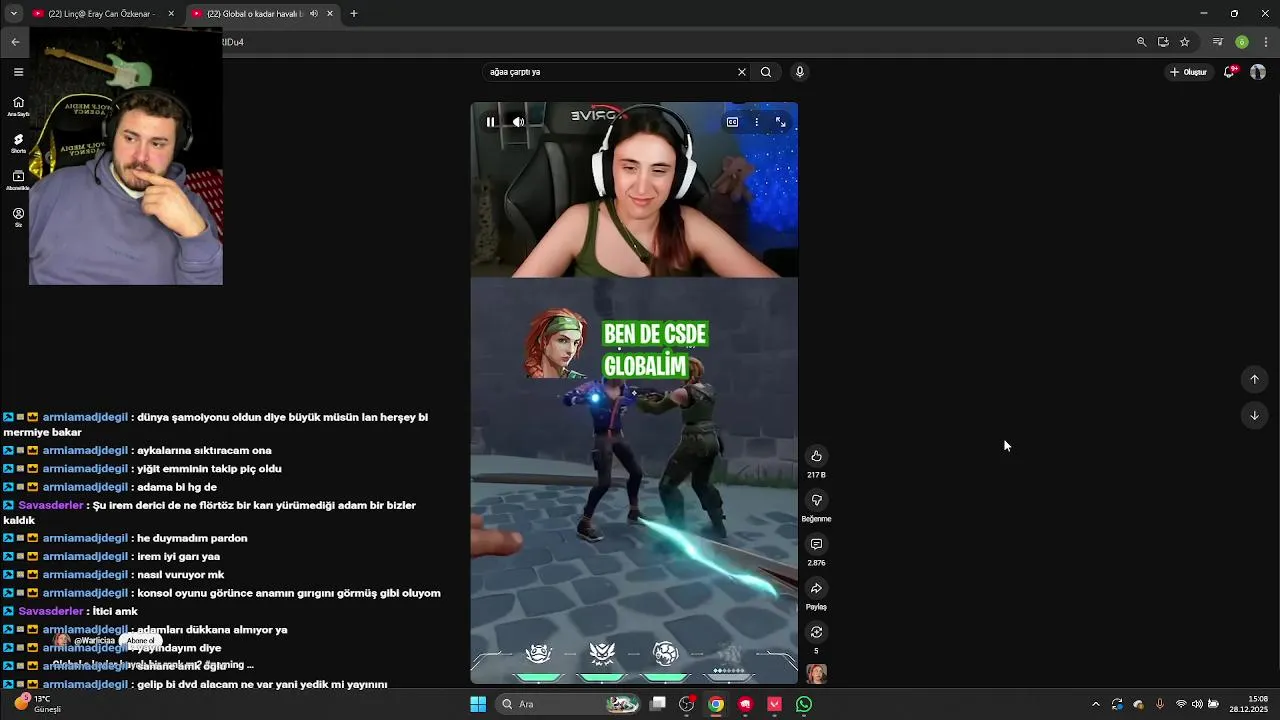The image size is (1280, 720).
Task: Open the zoom indicator in address bar
Action: click(1141, 42)
